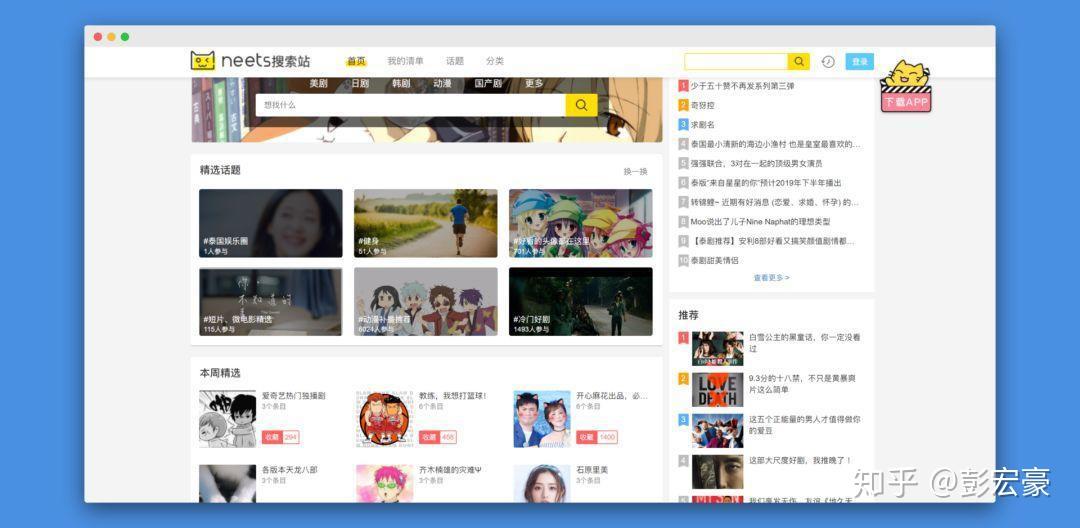Open recommendation 这五个正能量的男人才值得做你的爱豆

pyautogui.click(x=804, y=425)
